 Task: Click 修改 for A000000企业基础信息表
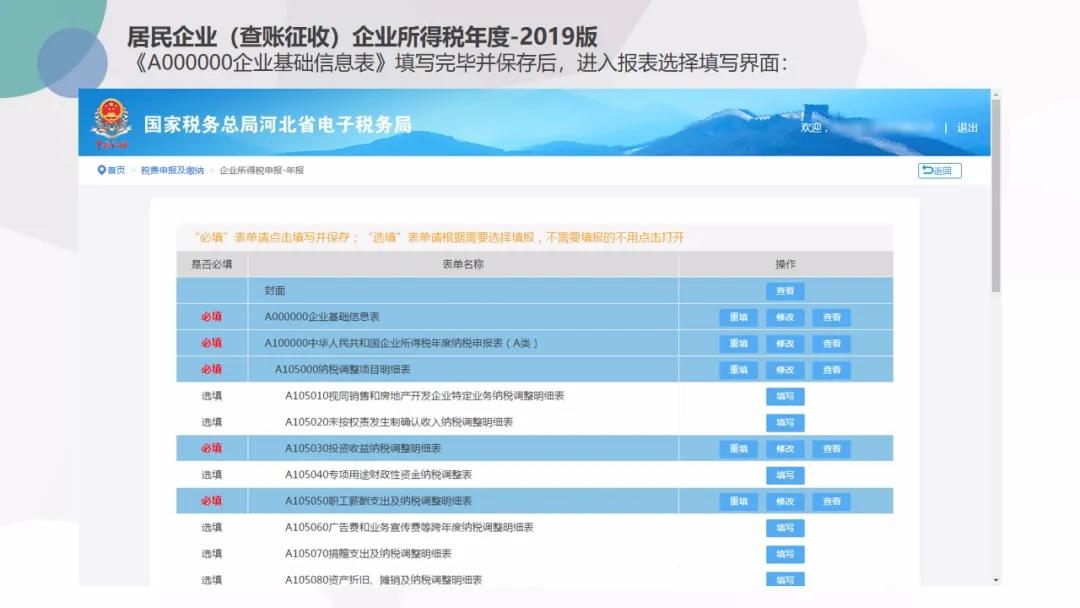784,316
